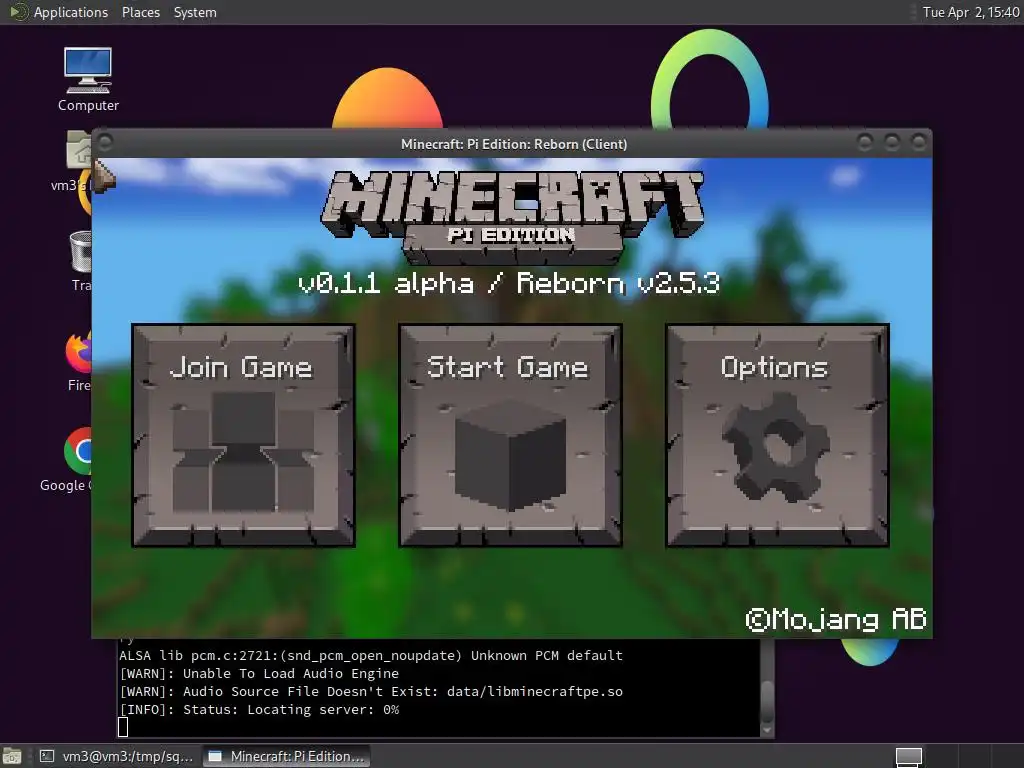This screenshot has width=1024, height=768.
Task: Select the Computer desktop icon
Action: (x=88, y=80)
